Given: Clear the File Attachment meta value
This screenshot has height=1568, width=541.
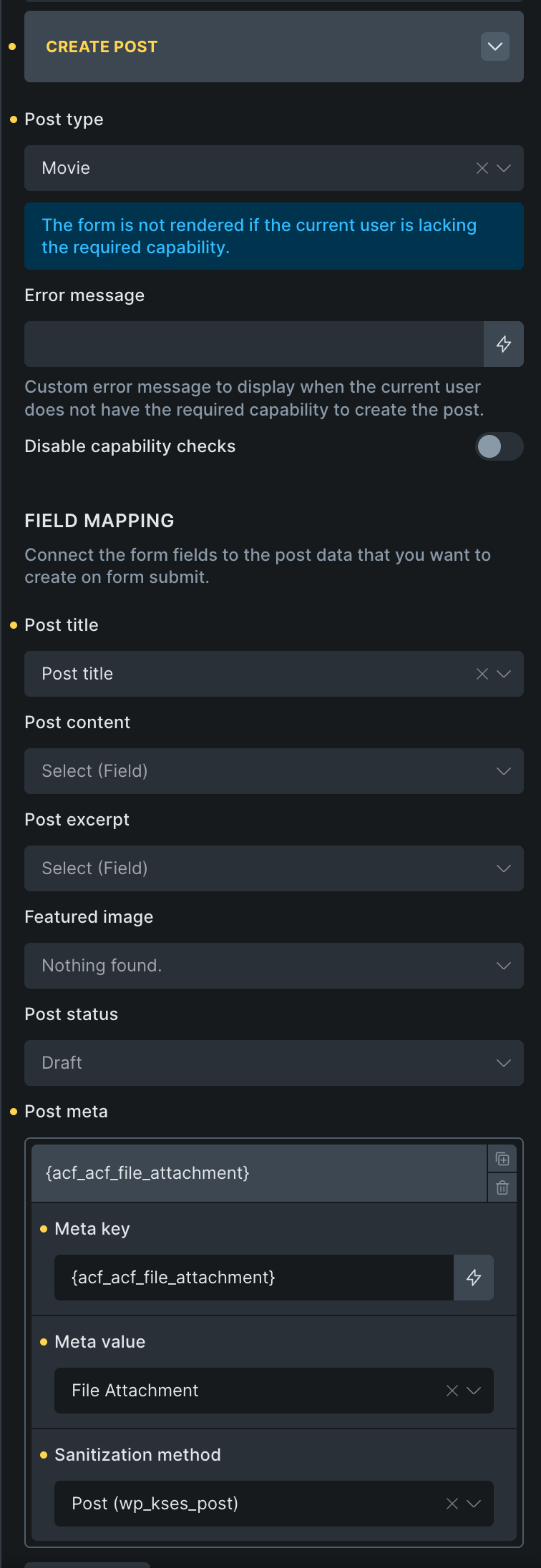Looking at the screenshot, I should pyautogui.click(x=452, y=1391).
